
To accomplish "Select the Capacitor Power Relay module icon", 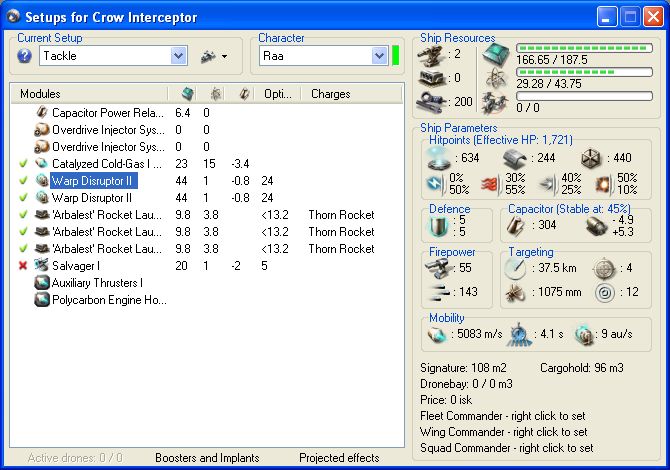I will click(42, 112).
